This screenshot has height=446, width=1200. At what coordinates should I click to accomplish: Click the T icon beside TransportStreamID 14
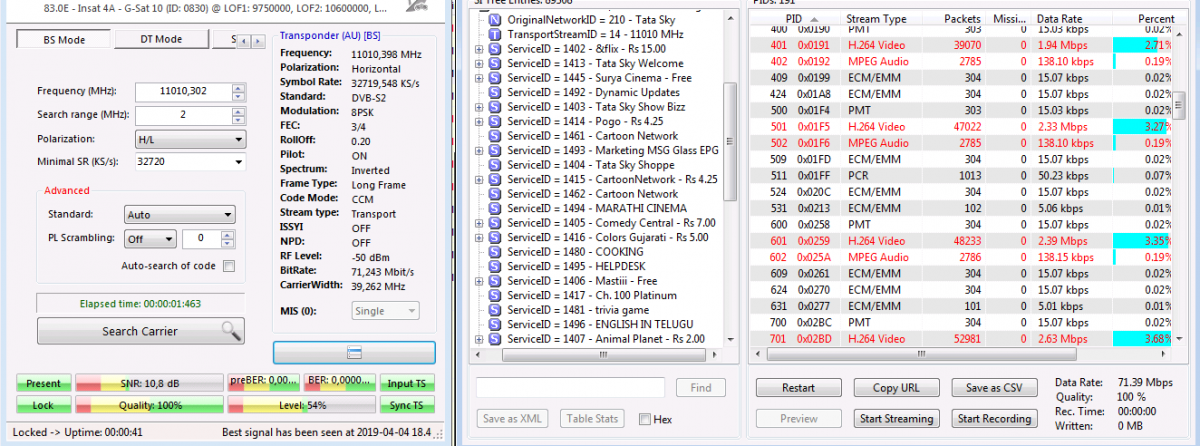494,34
